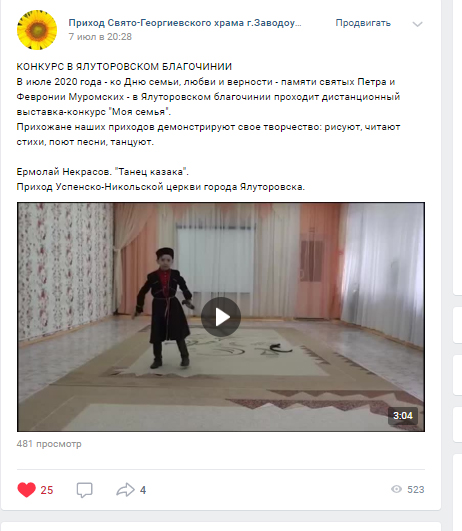Click the like counter showing 25

click(x=47, y=490)
